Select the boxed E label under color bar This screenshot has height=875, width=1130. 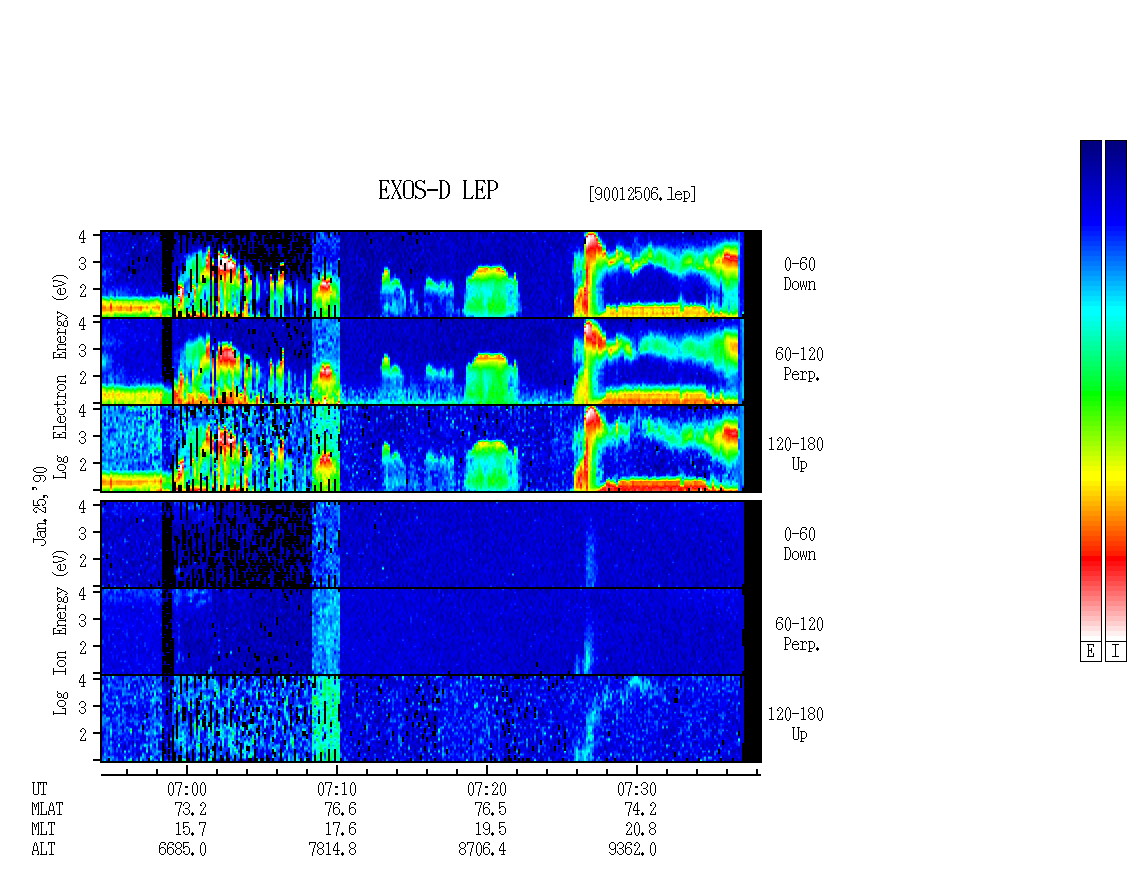(1090, 652)
